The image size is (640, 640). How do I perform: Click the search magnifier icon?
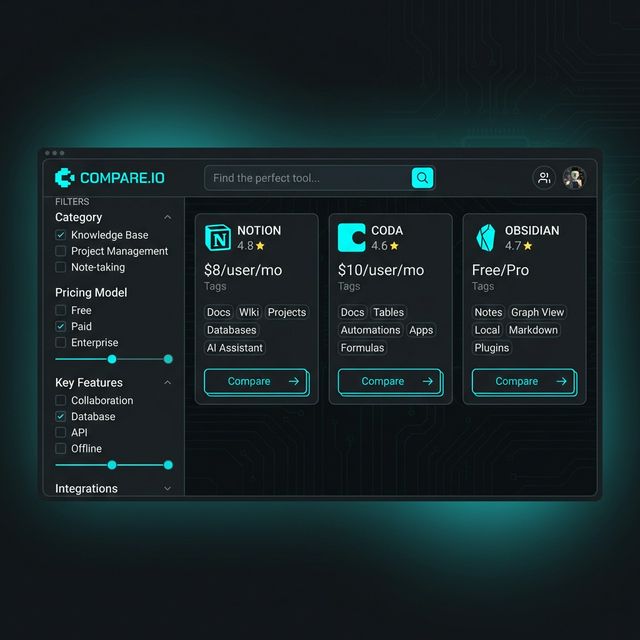pos(422,178)
